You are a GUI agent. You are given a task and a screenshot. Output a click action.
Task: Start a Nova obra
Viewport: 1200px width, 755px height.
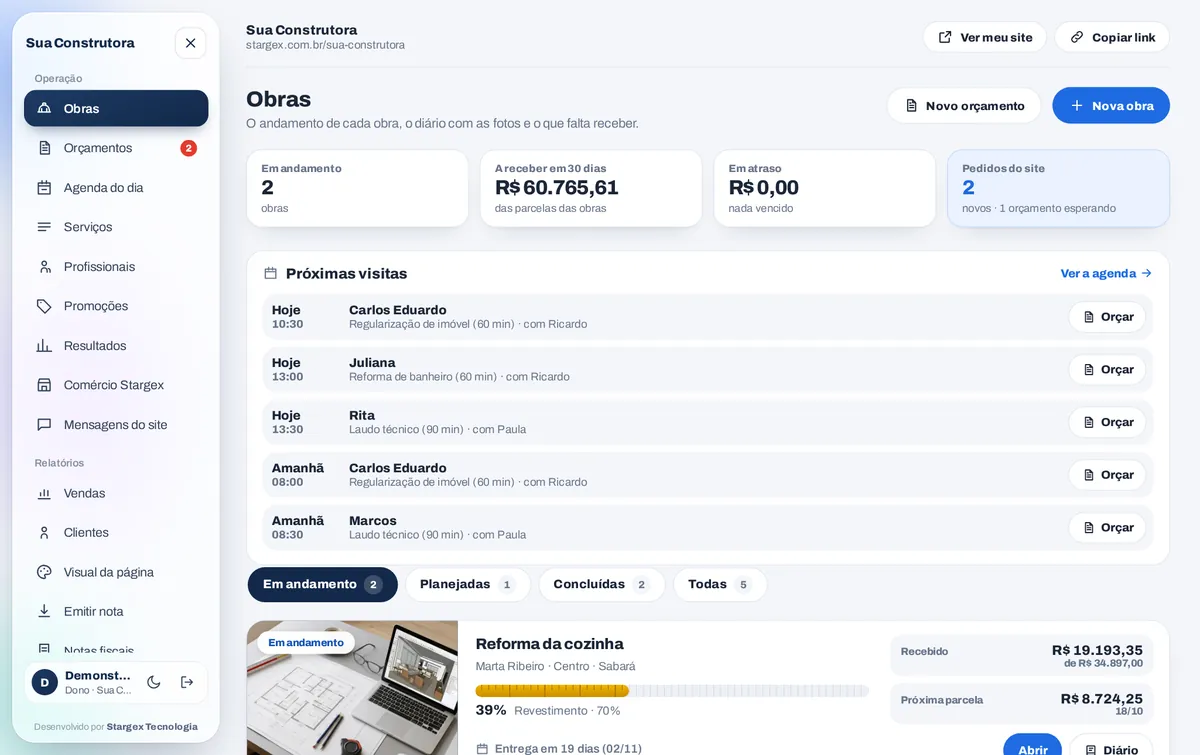tap(1111, 106)
